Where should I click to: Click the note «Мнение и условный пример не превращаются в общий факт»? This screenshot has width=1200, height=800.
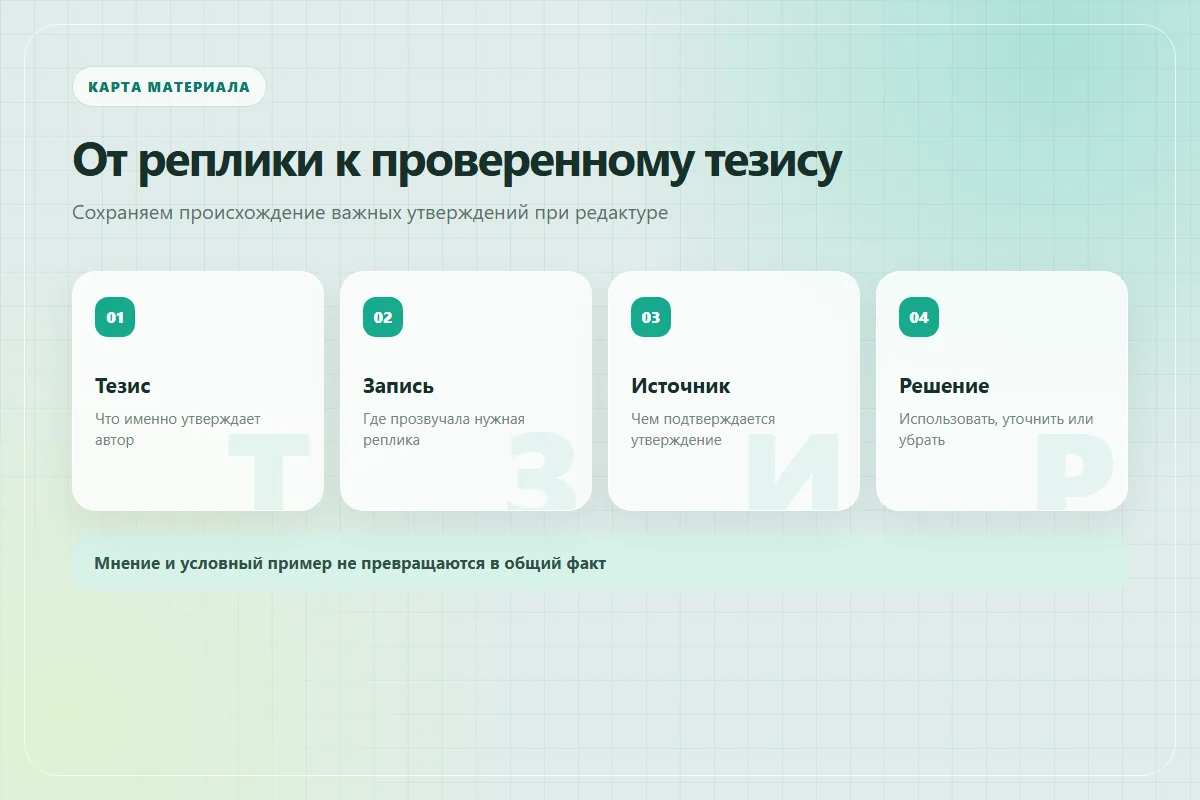[x=600, y=563]
